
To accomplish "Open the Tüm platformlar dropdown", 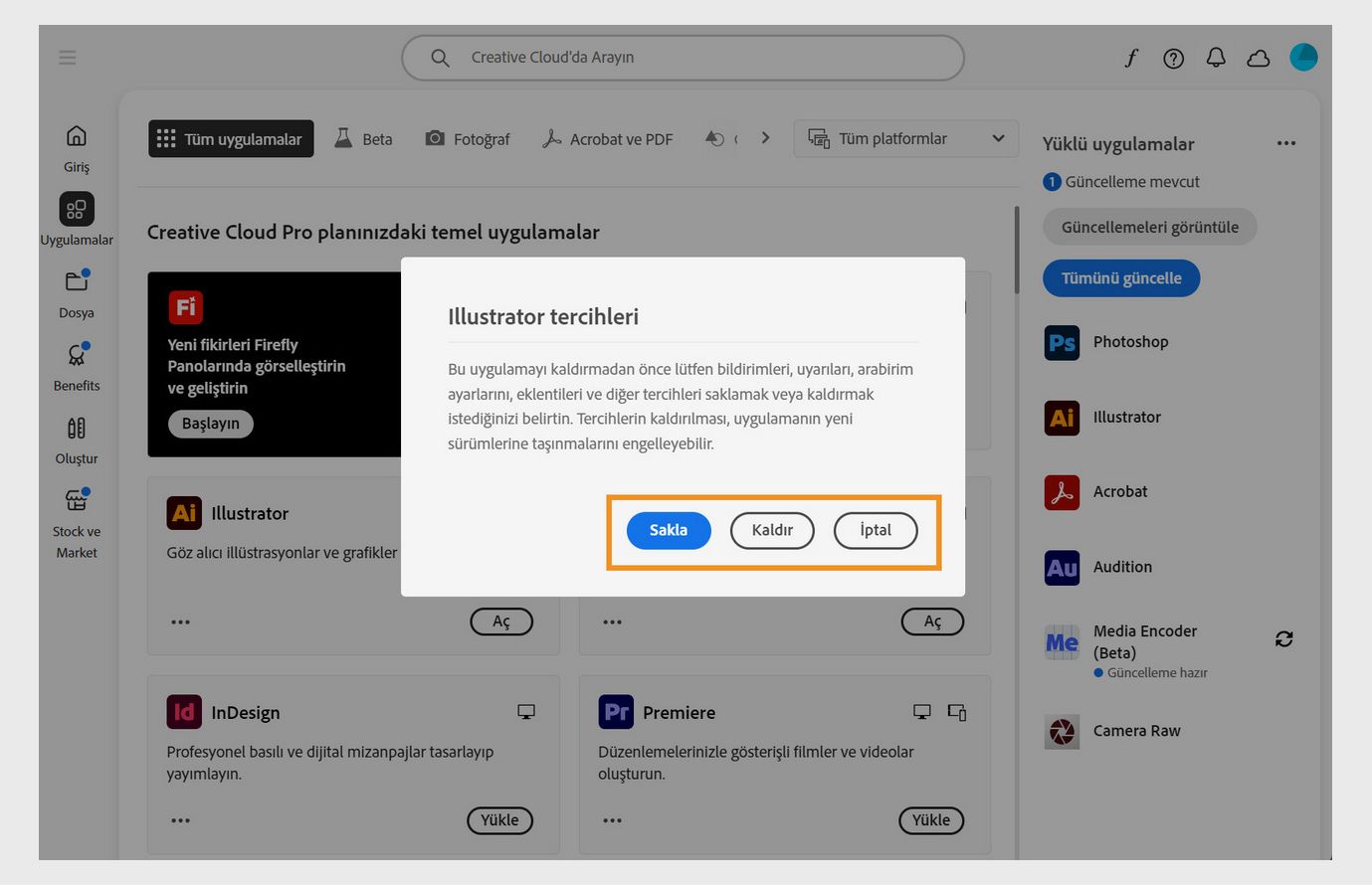I will (904, 138).
